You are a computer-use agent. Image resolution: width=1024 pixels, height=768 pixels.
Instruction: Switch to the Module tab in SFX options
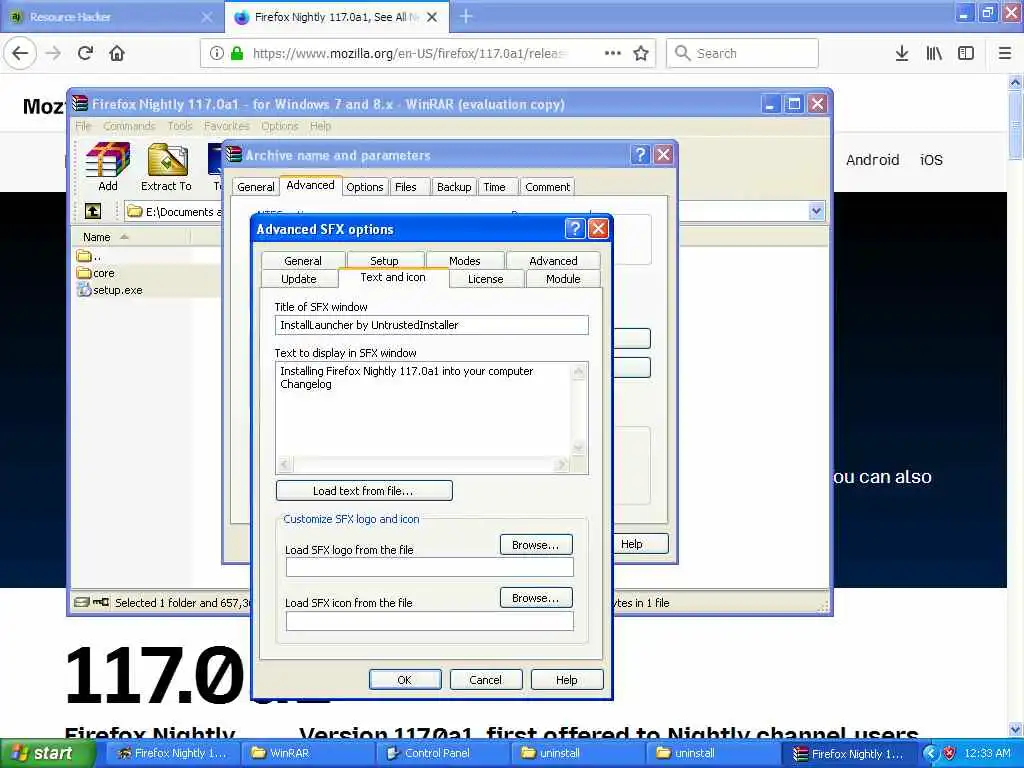click(x=563, y=279)
